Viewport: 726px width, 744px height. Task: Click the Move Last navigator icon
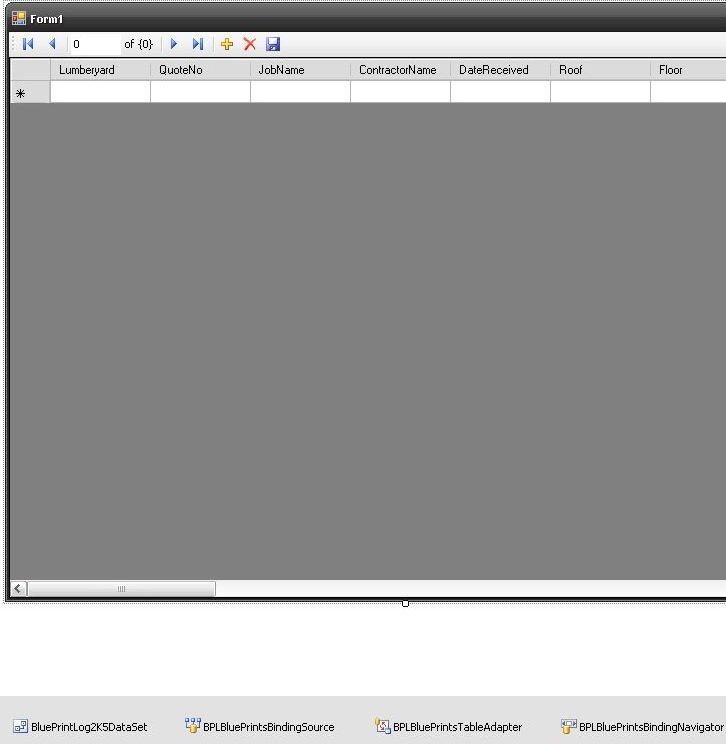198,44
